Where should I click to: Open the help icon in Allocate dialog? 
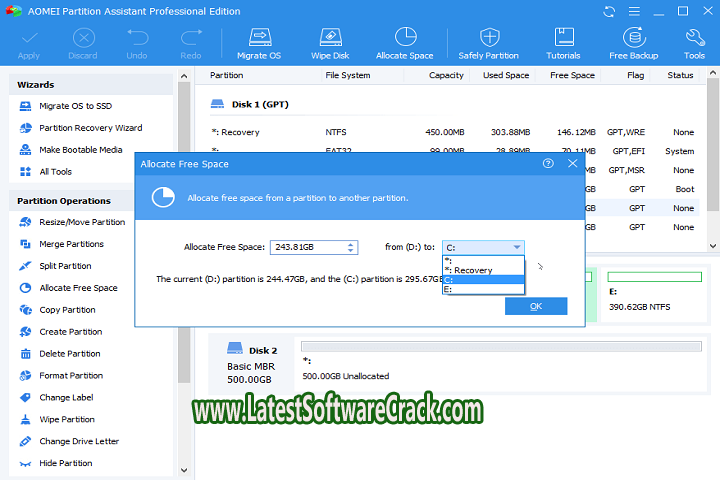point(548,164)
